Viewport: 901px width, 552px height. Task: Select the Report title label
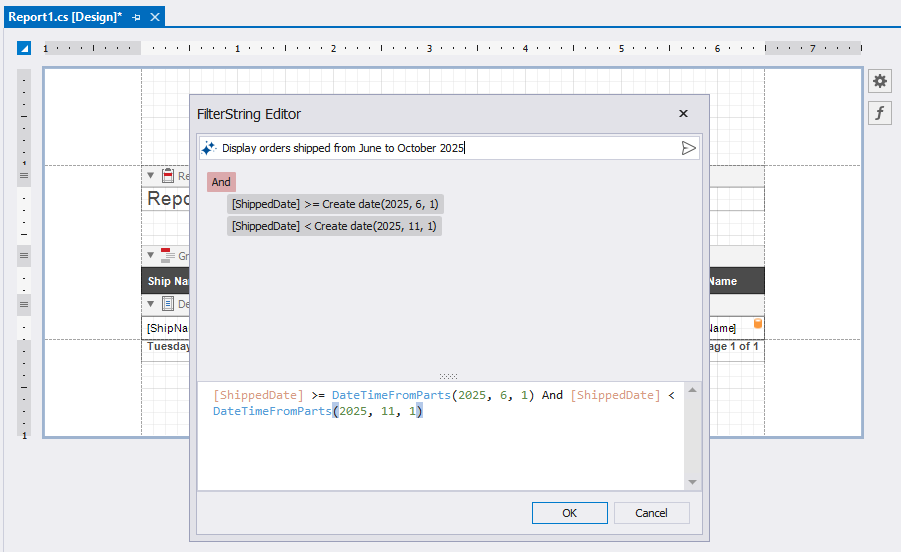166,199
